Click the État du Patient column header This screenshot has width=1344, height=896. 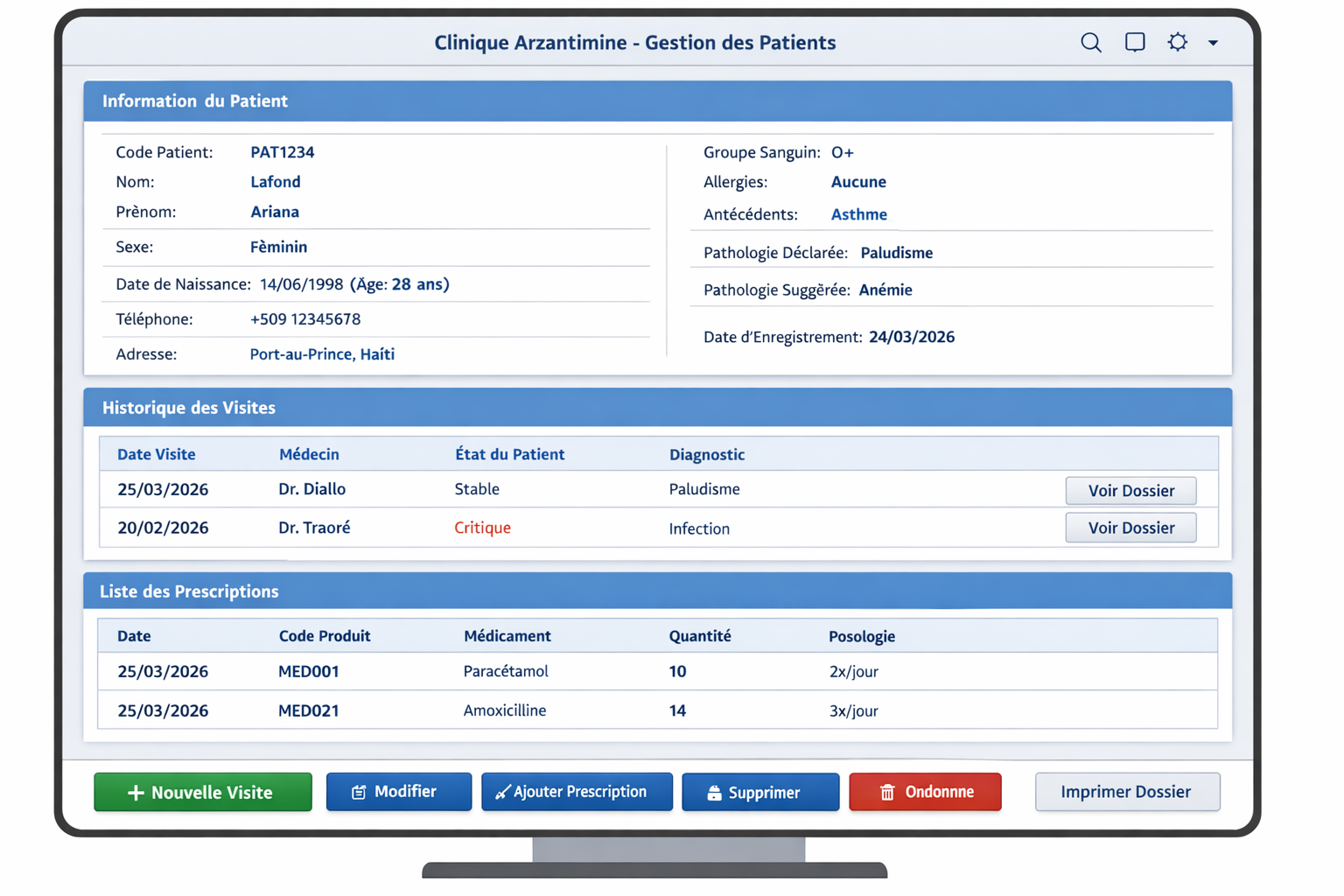tap(509, 454)
